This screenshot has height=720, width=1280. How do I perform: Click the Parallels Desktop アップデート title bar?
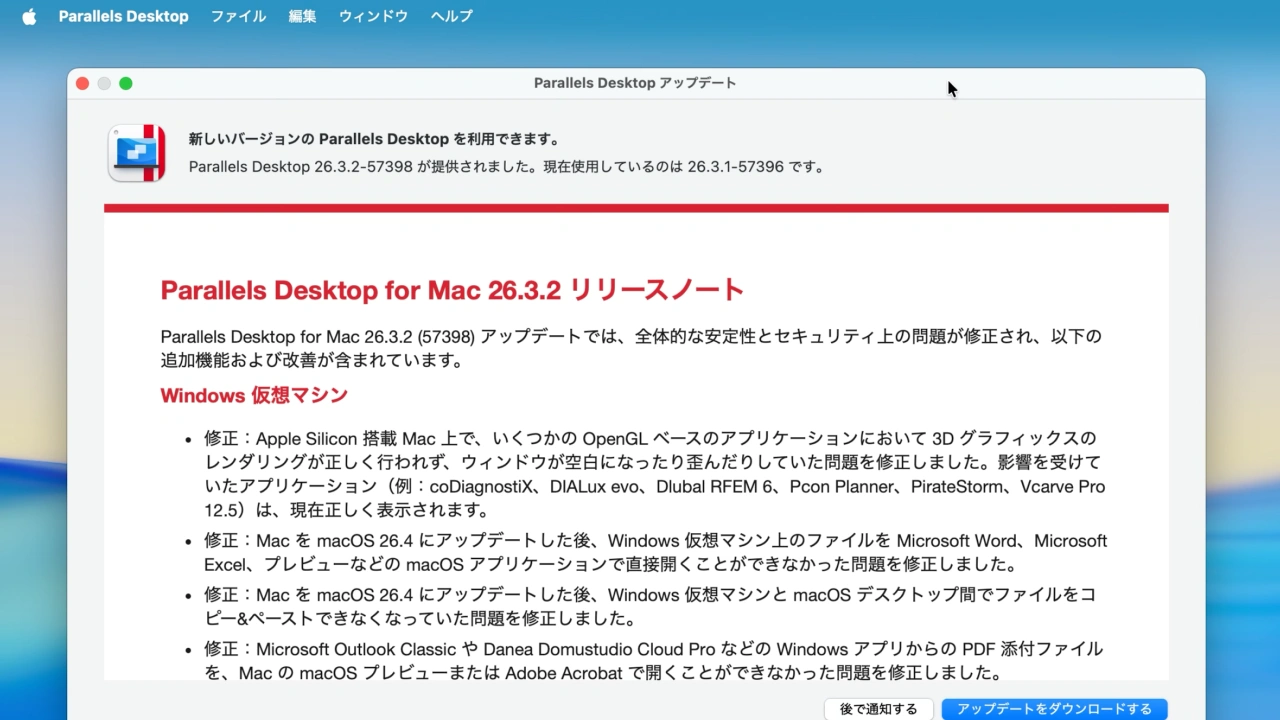635,83
